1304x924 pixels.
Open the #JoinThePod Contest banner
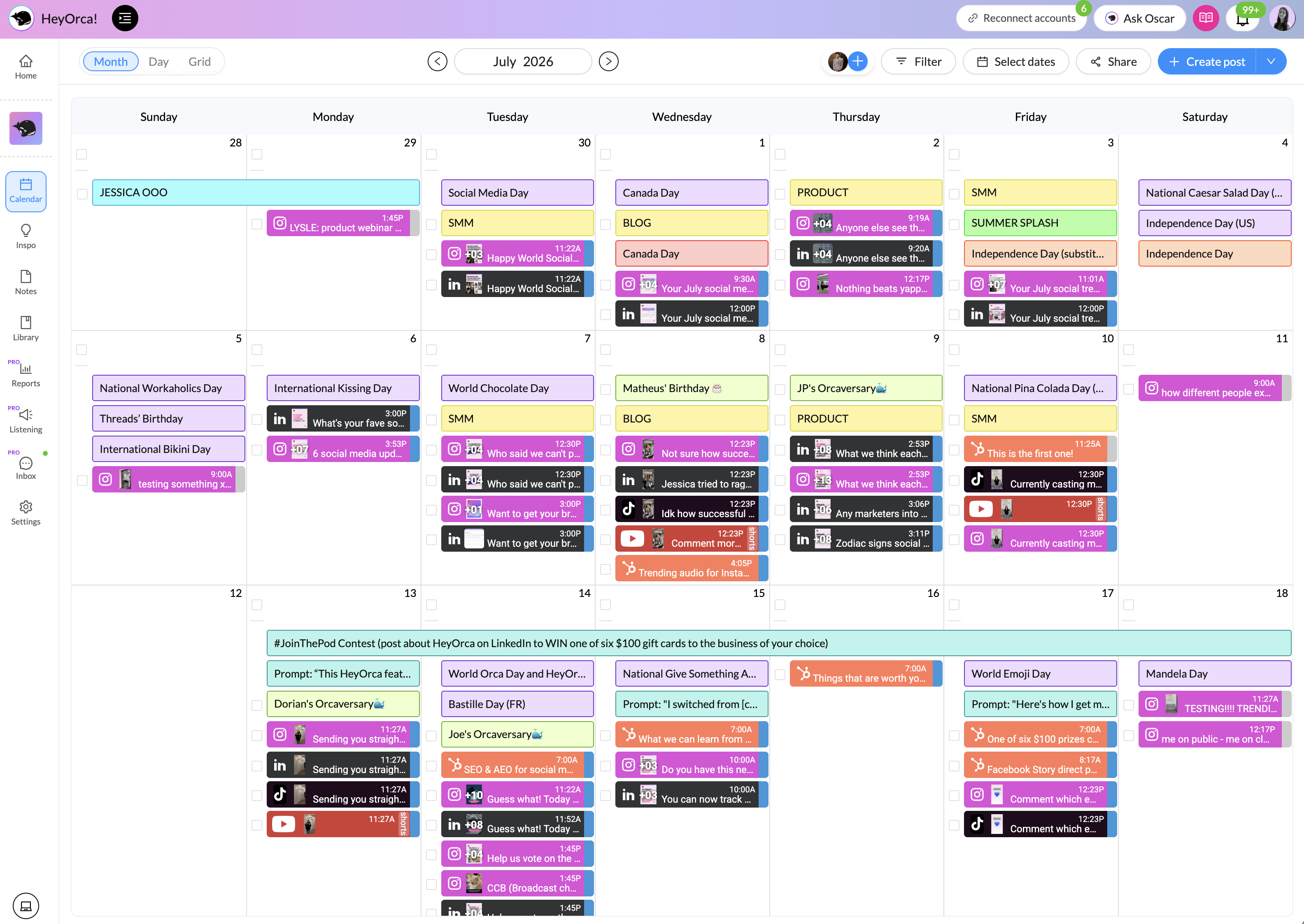(x=779, y=643)
